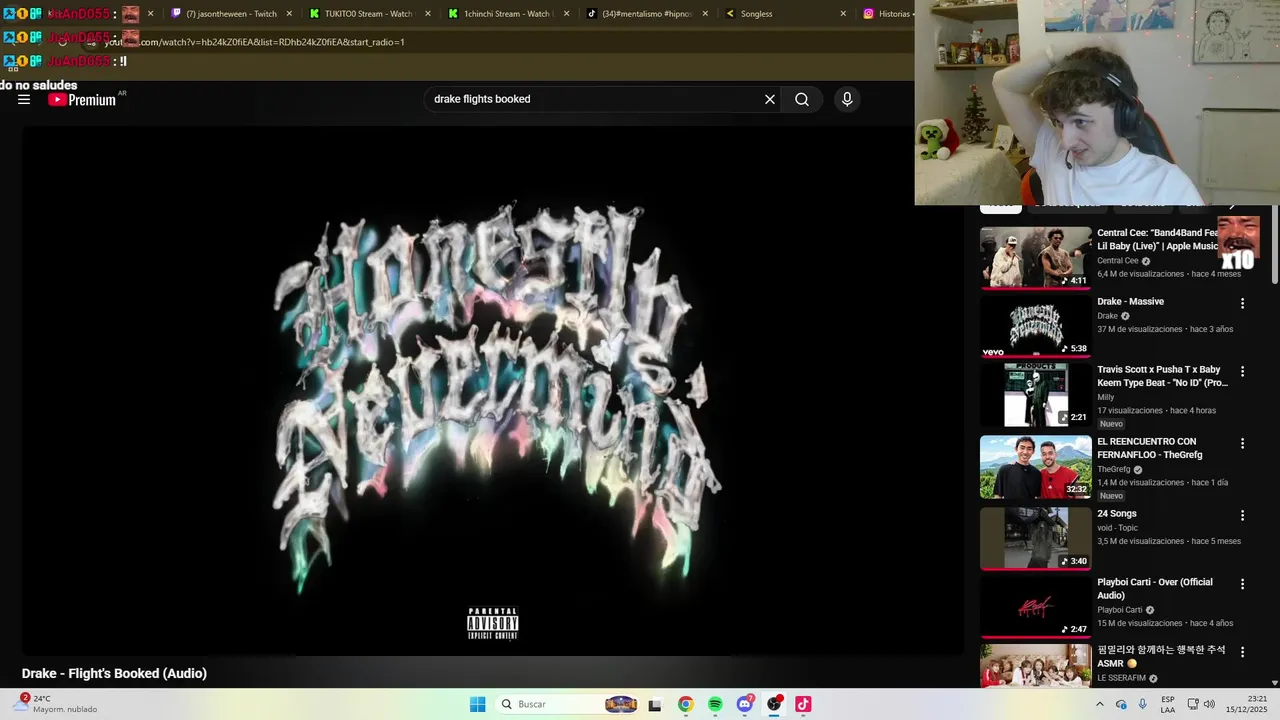Show hidden system tray icons
Image resolution: width=1280 pixels, height=720 pixels.
[1100, 704]
